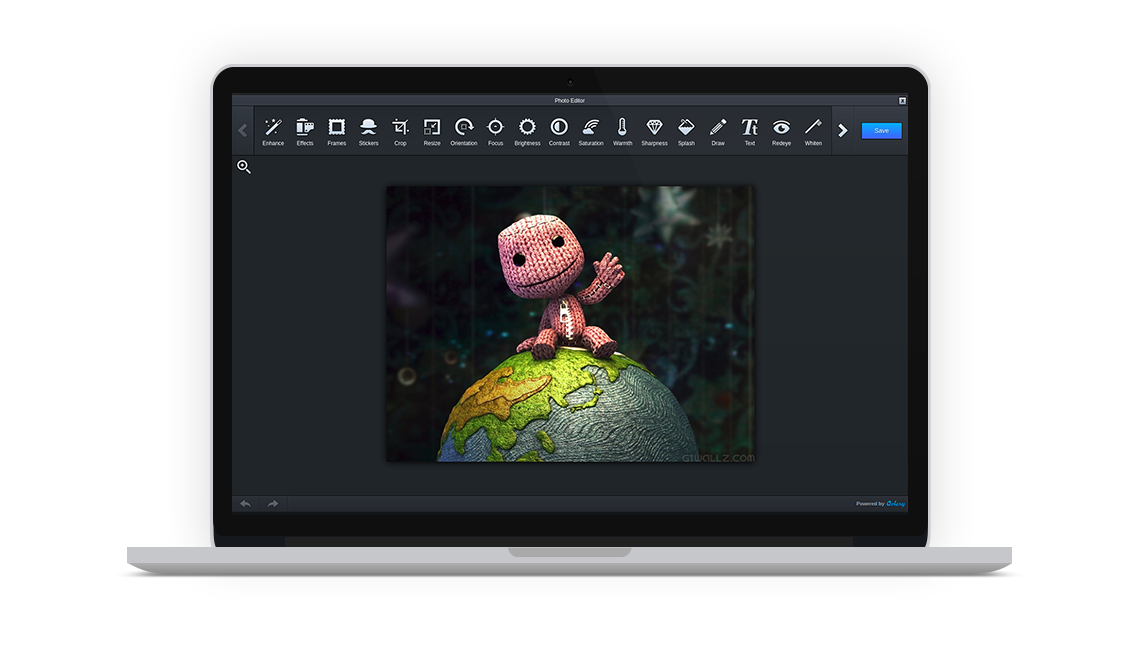Show more tools with right chevron

(x=843, y=130)
